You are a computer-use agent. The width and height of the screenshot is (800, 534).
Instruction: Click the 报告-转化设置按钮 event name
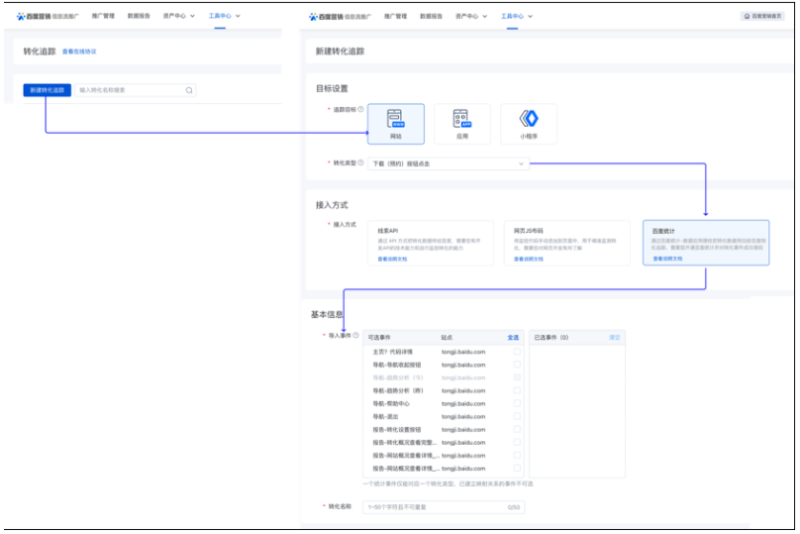[397, 429]
